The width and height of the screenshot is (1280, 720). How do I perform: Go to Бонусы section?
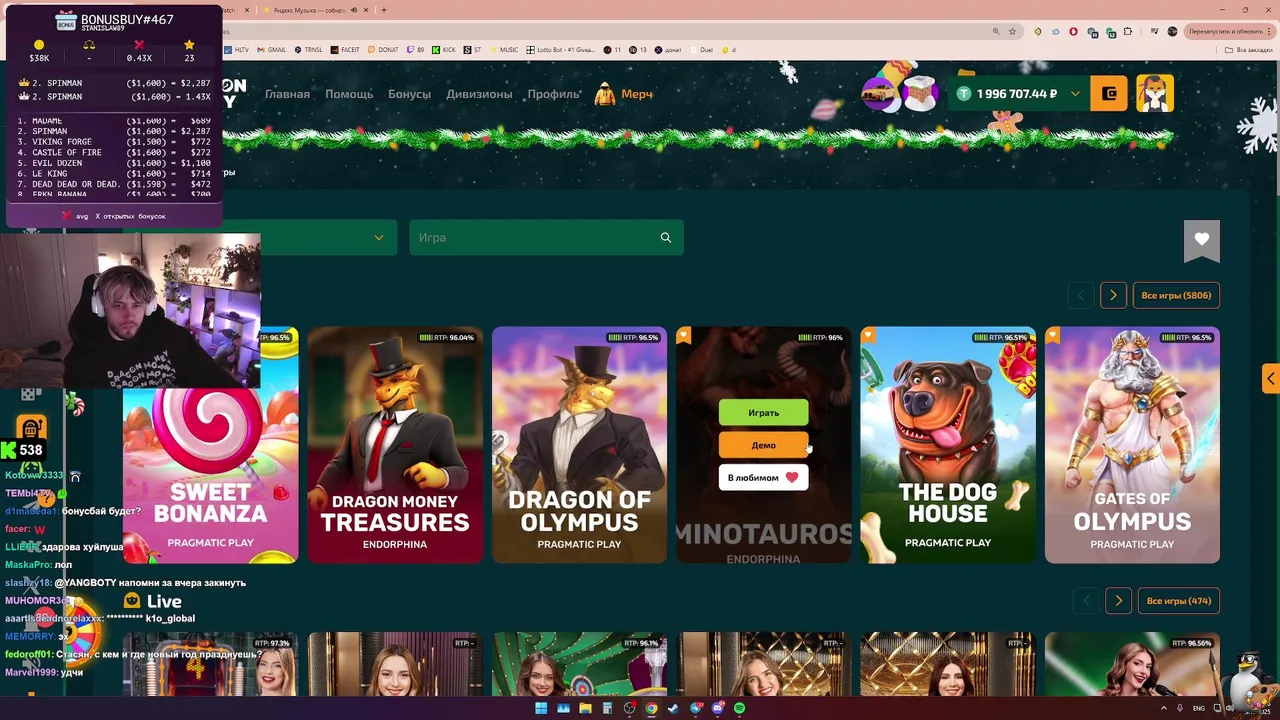tap(409, 94)
